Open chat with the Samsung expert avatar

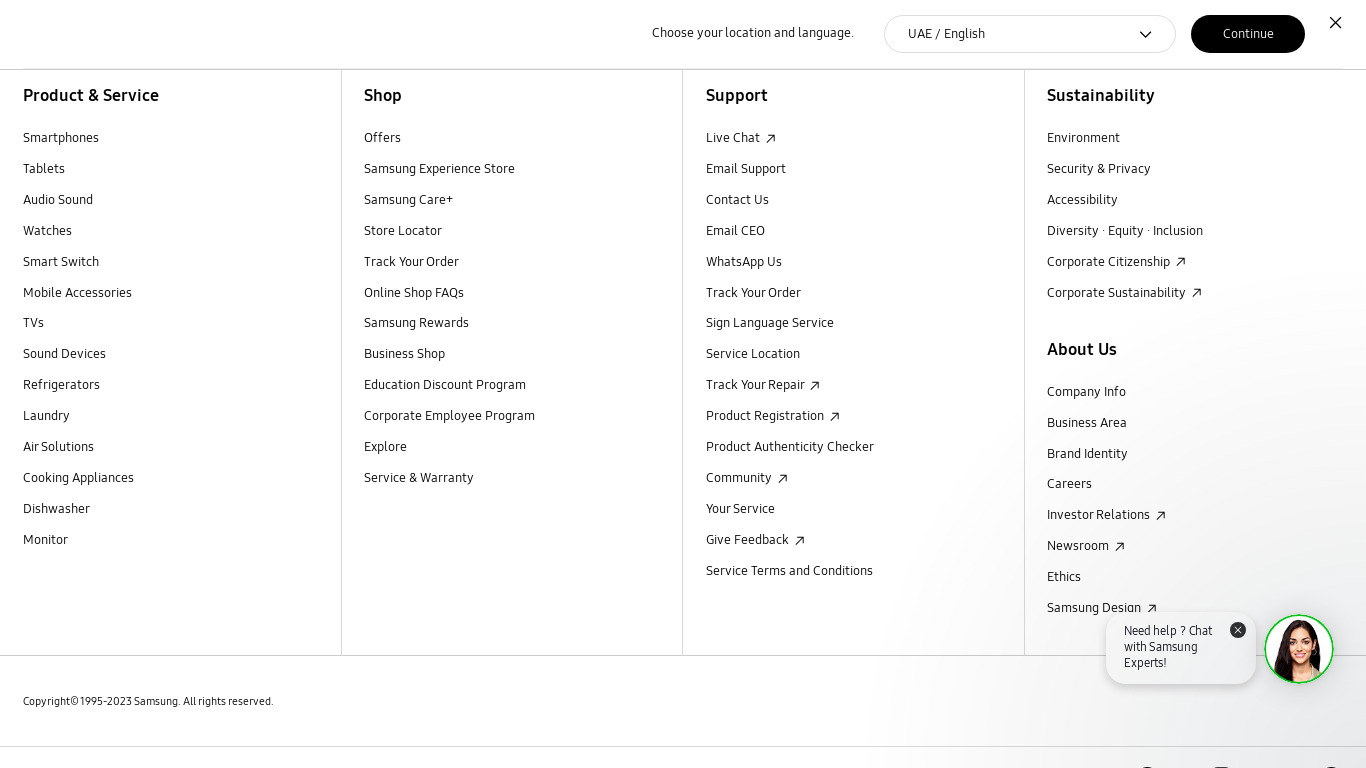click(1299, 649)
